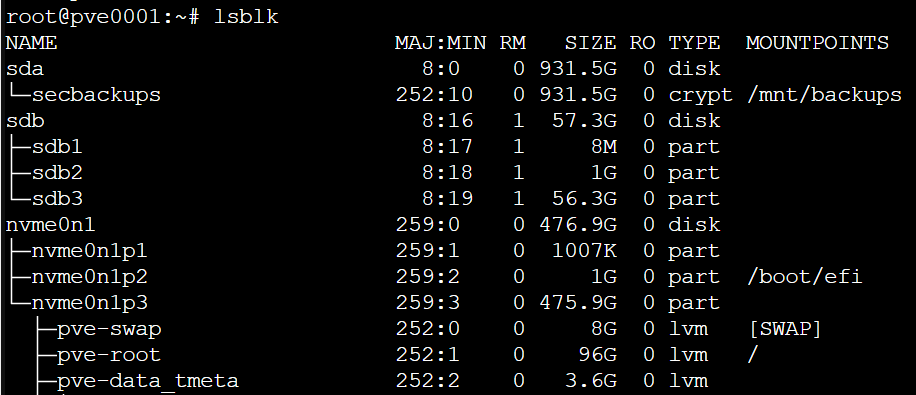Click the 252:10 device number
Viewport: 916px width, 395px height.
point(434,95)
